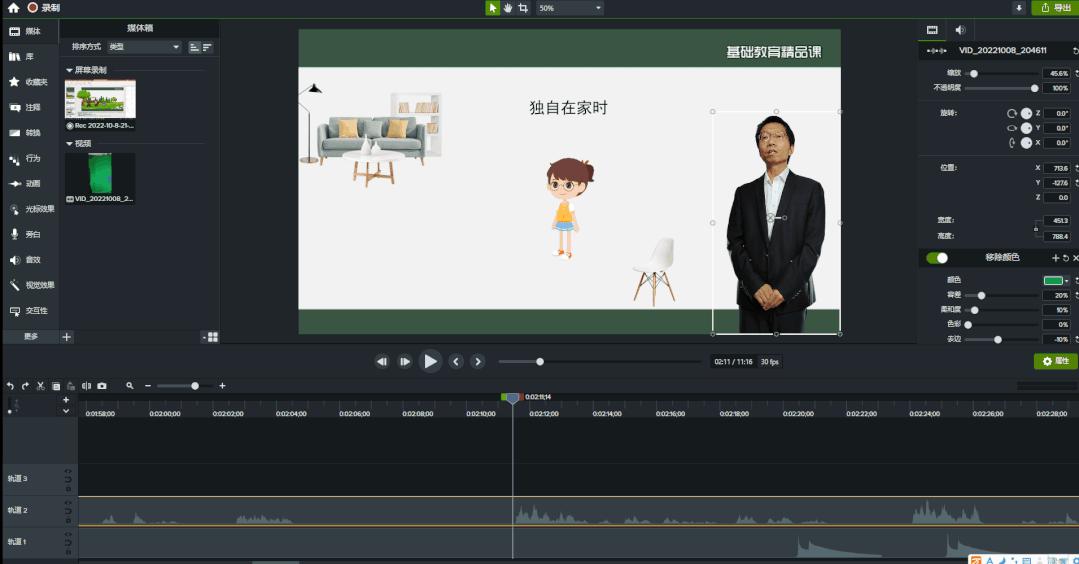Select the hand pan tool
This screenshot has height=564, width=1079.
coord(508,8)
